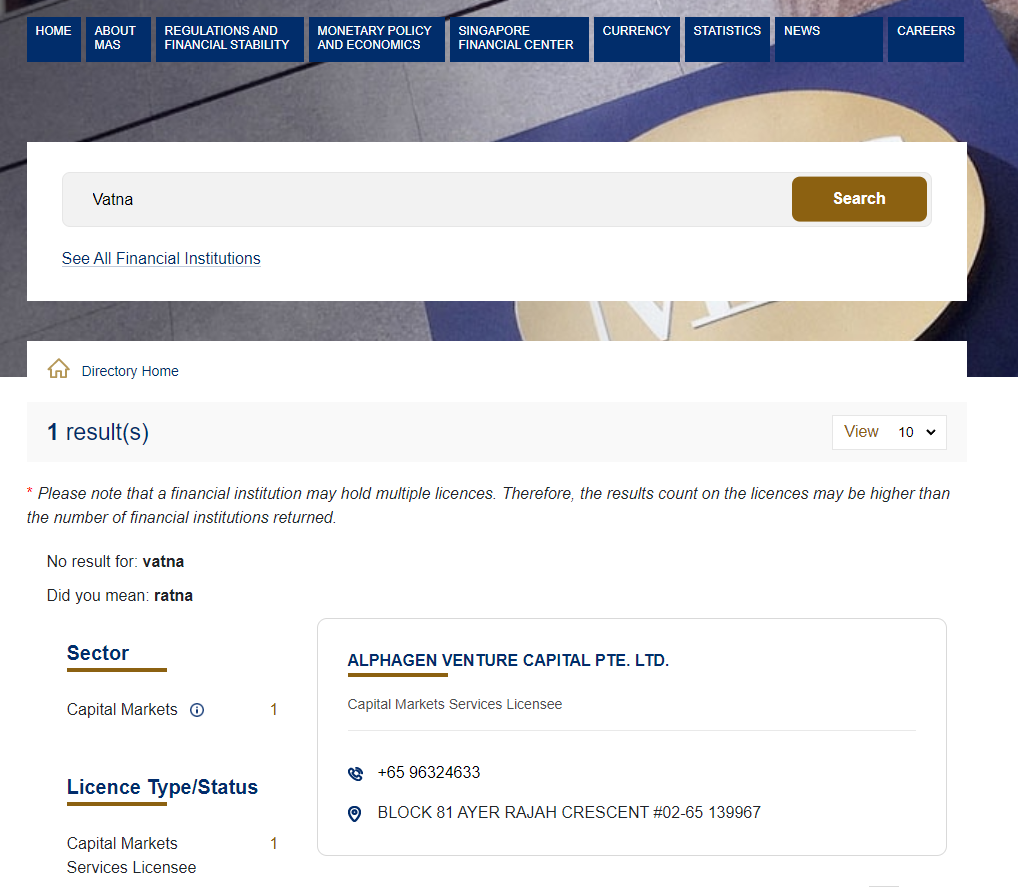
Task: Go to Singapore Financial Center menu
Action: (516, 39)
